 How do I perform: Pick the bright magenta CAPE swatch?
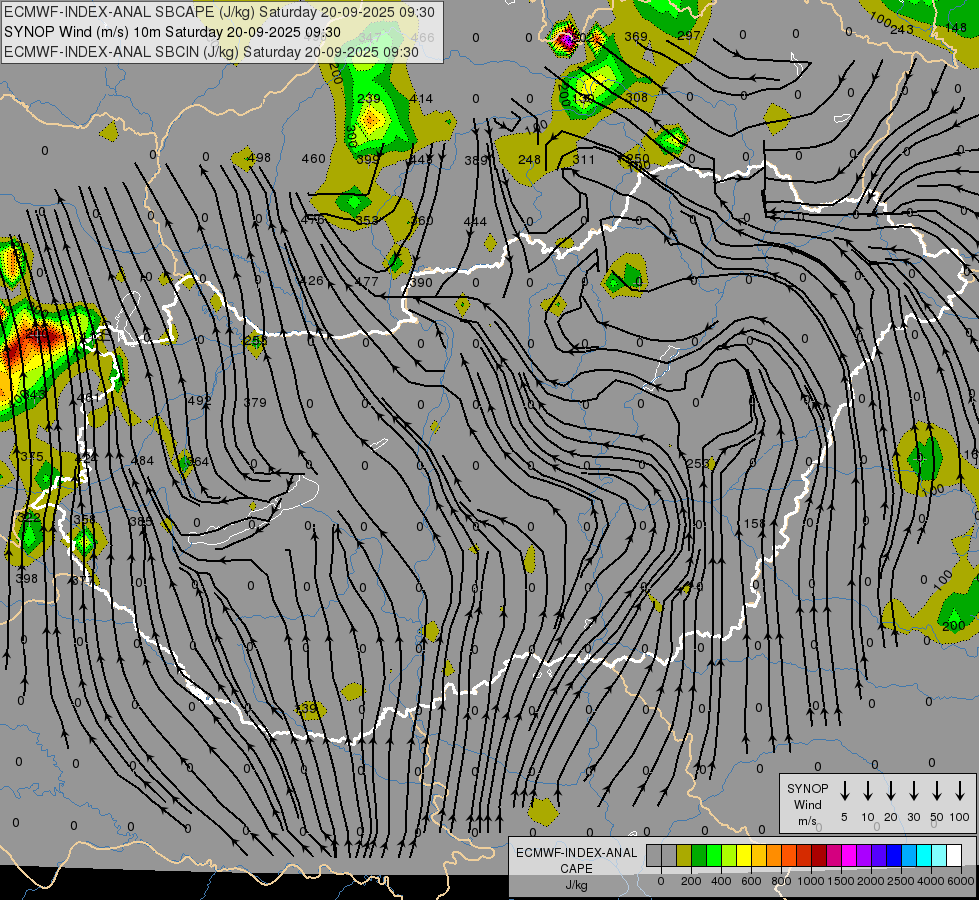click(849, 855)
